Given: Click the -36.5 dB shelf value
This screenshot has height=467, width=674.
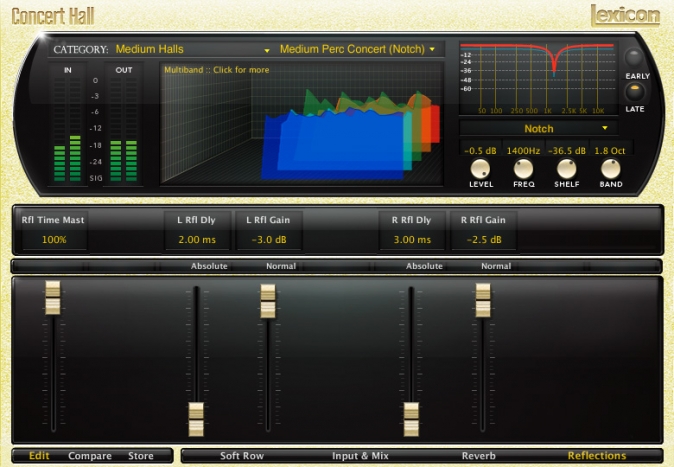Looking at the screenshot, I should pos(567,151).
